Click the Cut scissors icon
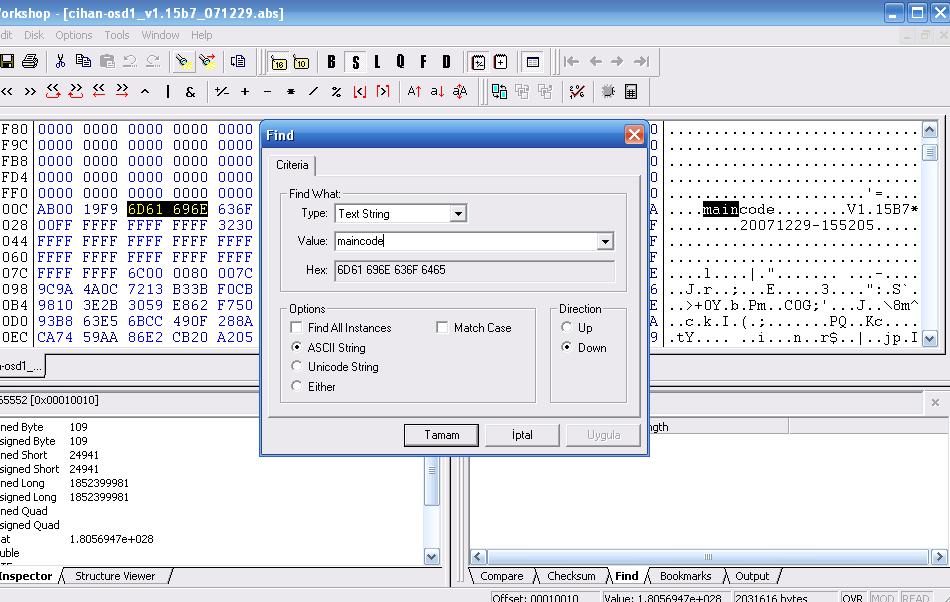Image resolution: width=950 pixels, height=602 pixels. point(61,62)
